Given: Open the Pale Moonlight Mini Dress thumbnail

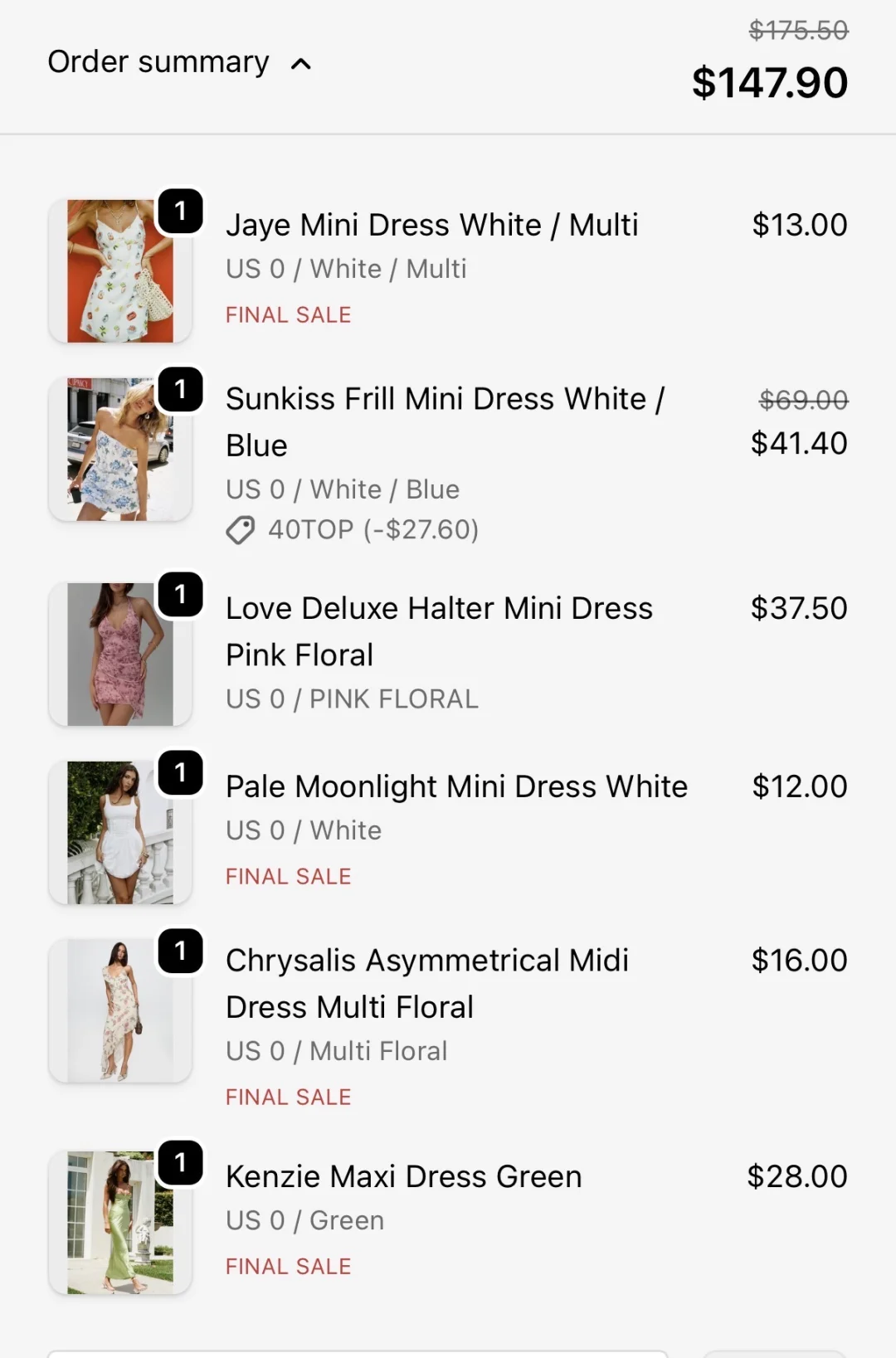Looking at the screenshot, I should pyautogui.click(x=120, y=832).
